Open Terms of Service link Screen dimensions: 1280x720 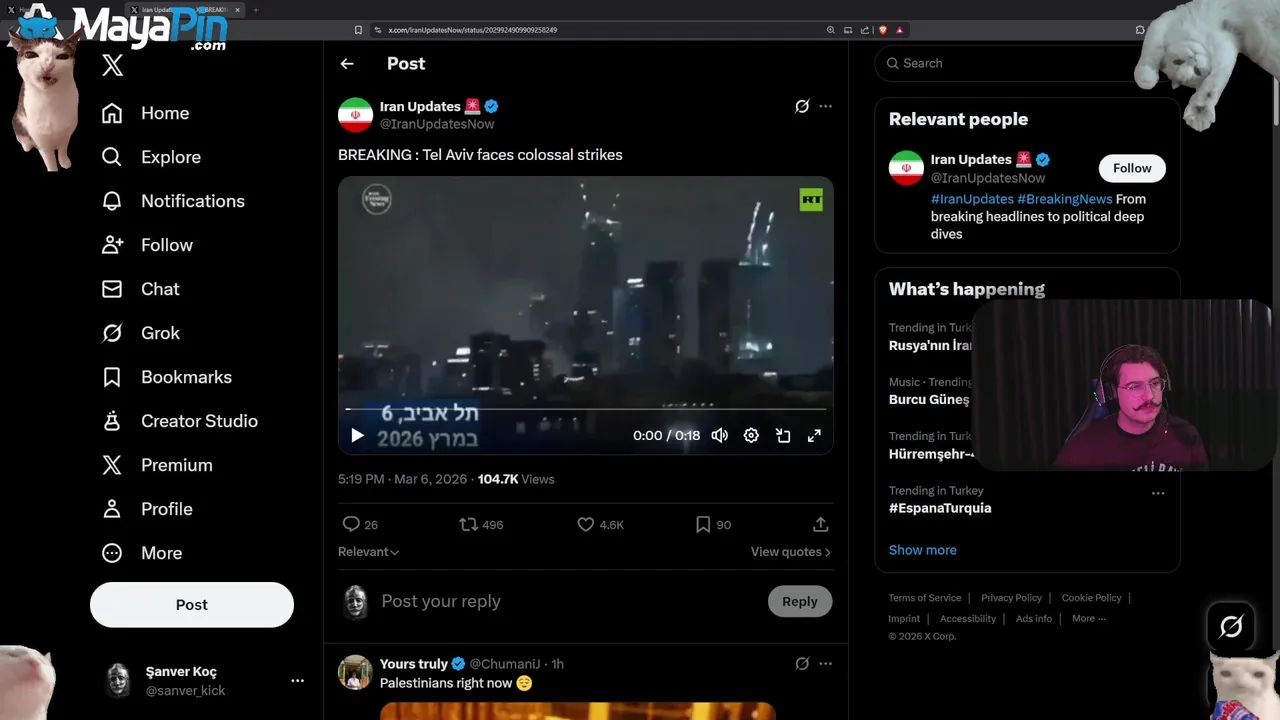924,598
